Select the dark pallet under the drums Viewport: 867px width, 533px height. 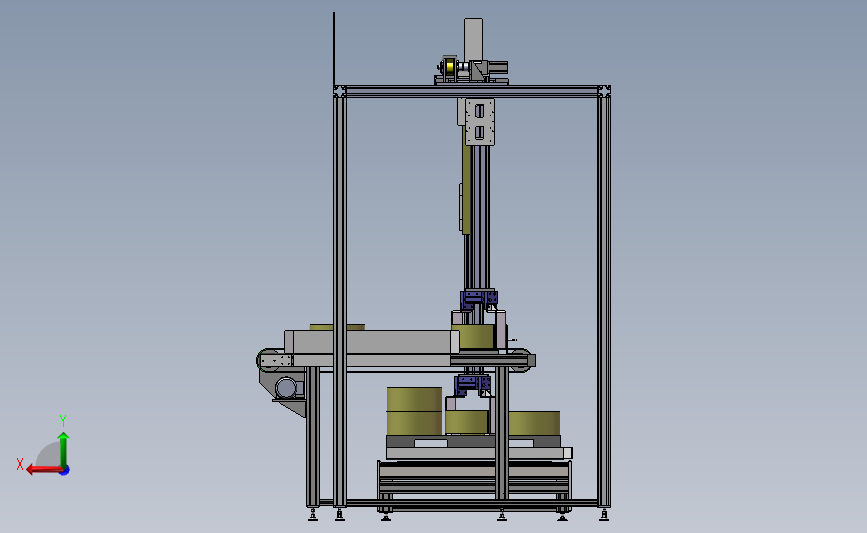click(x=473, y=441)
